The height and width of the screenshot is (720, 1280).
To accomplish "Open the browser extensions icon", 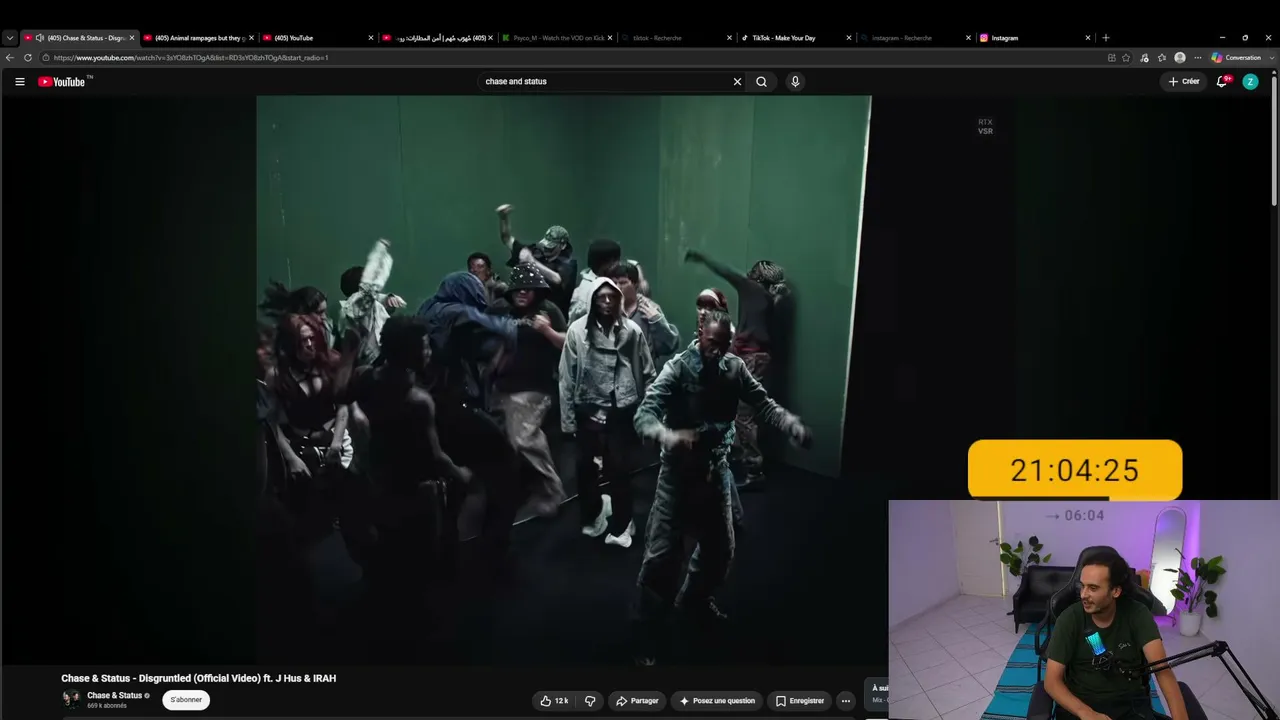I will coord(1144,58).
